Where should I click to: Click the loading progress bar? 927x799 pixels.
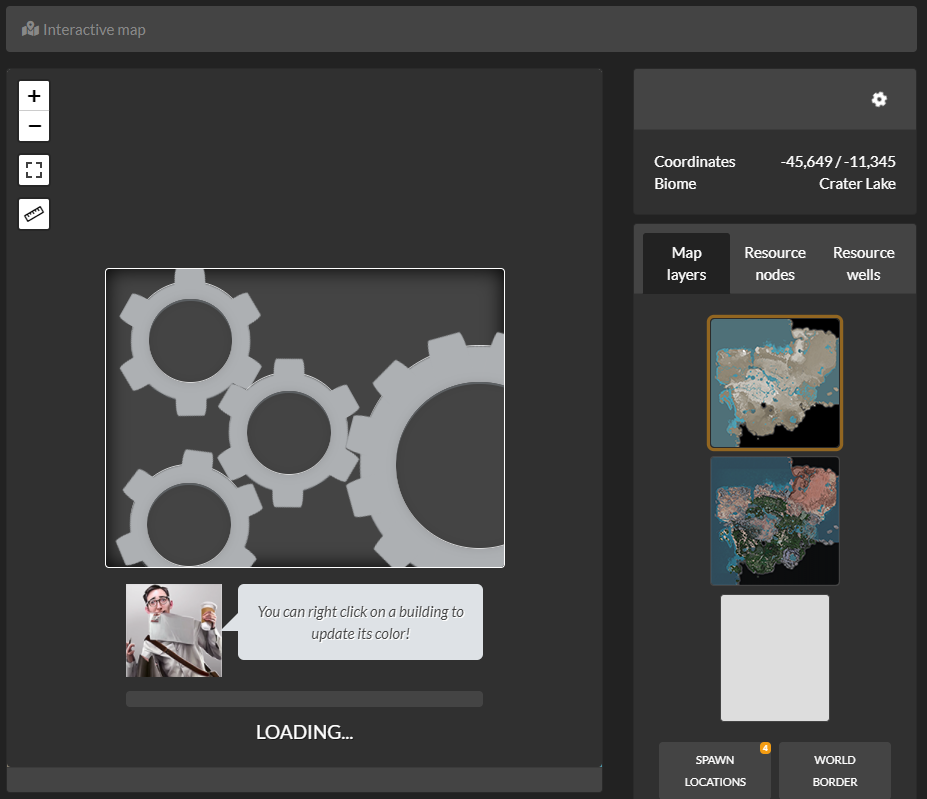(x=303, y=698)
